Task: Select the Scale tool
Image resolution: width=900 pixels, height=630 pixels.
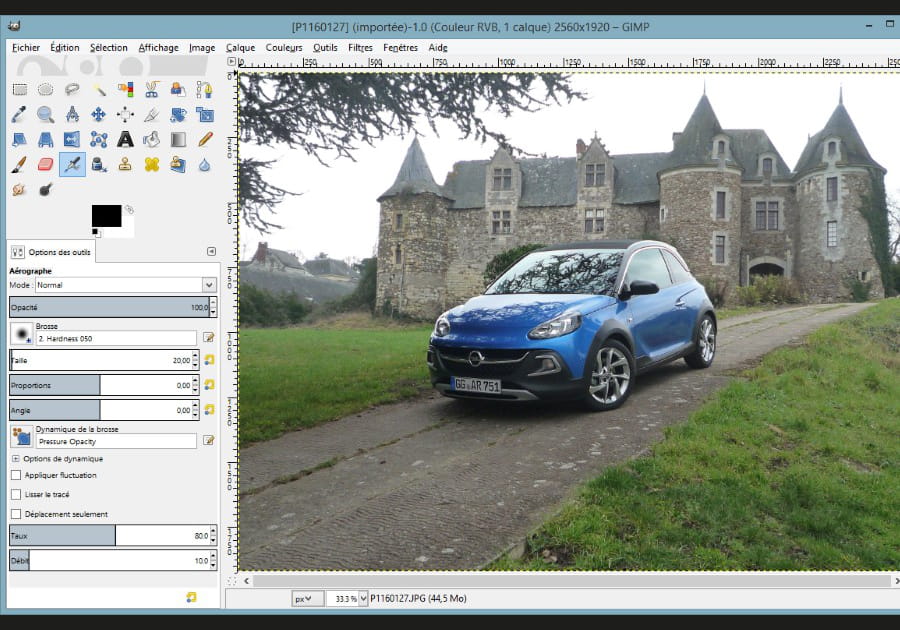Action: tap(204, 114)
